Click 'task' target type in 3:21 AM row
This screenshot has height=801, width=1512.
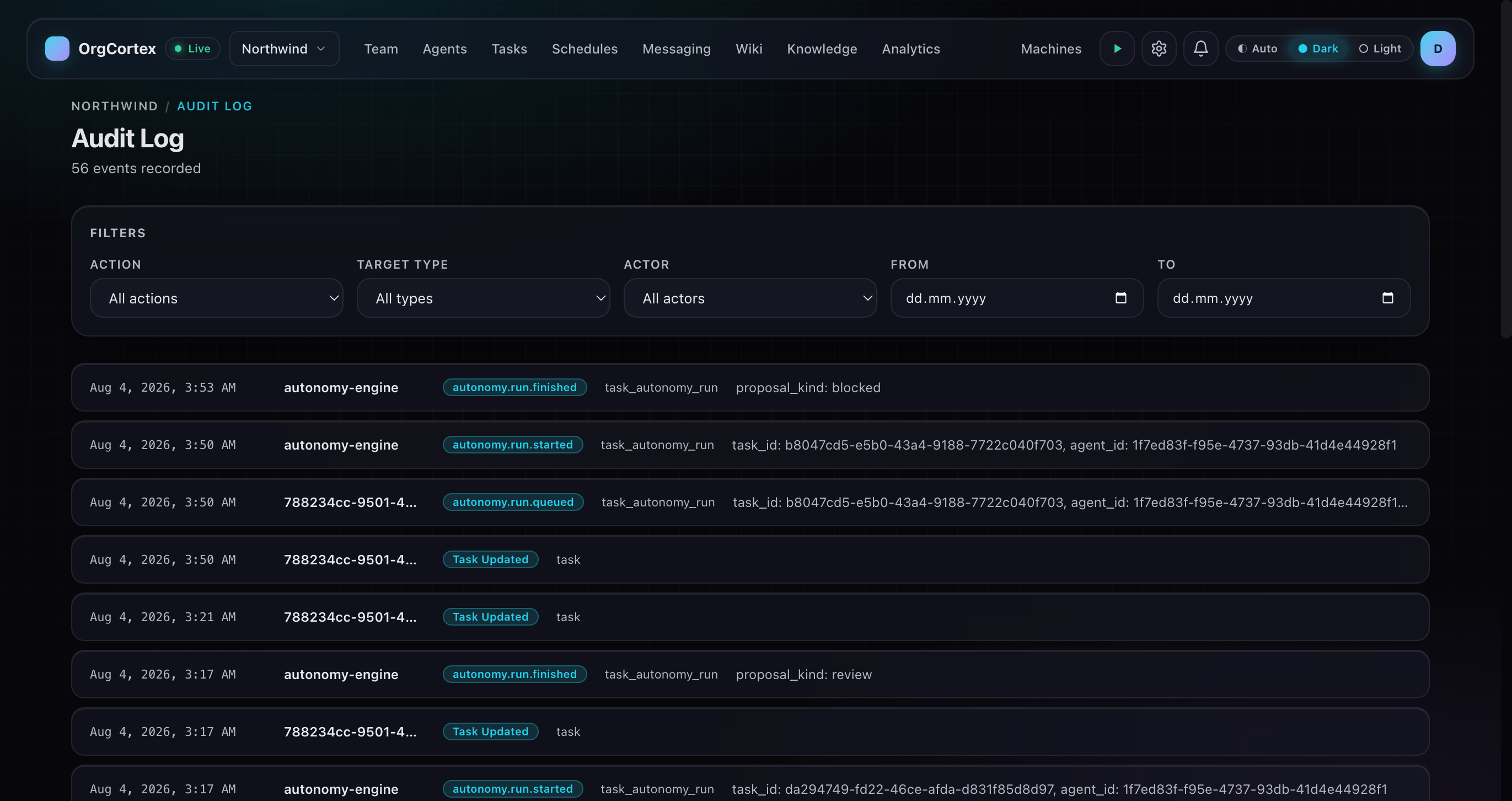tap(567, 617)
